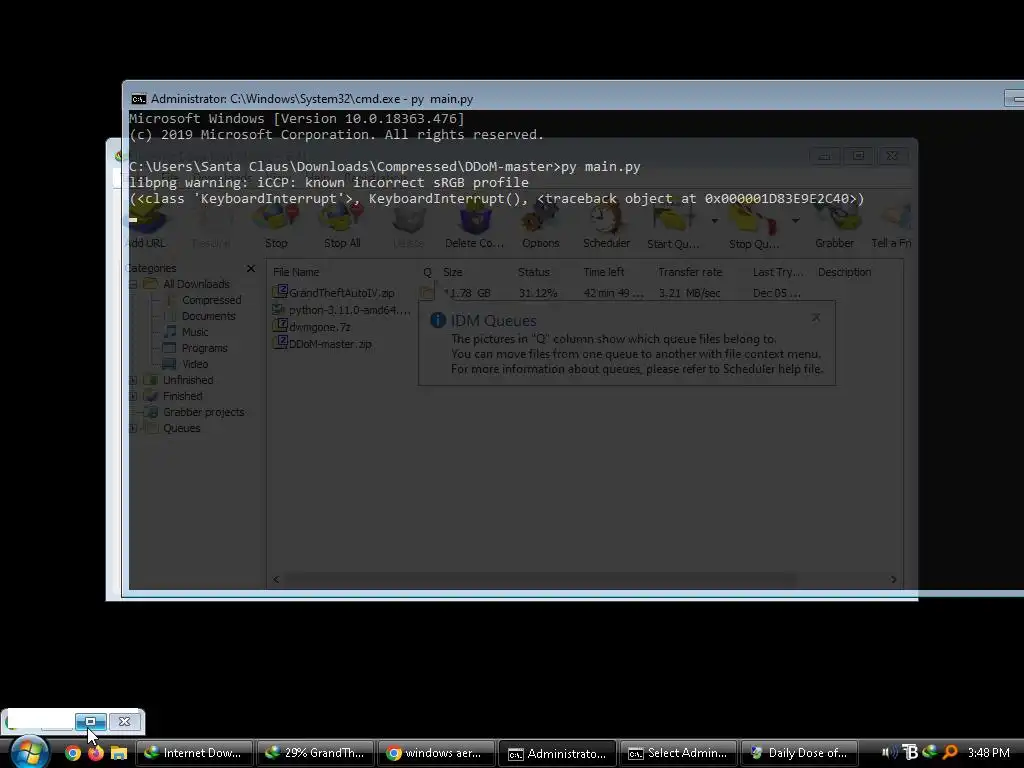Image resolution: width=1024 pixels, height=768 pixels.
Task: Click the volume speaker tray icon
Action: coord(889,753)
